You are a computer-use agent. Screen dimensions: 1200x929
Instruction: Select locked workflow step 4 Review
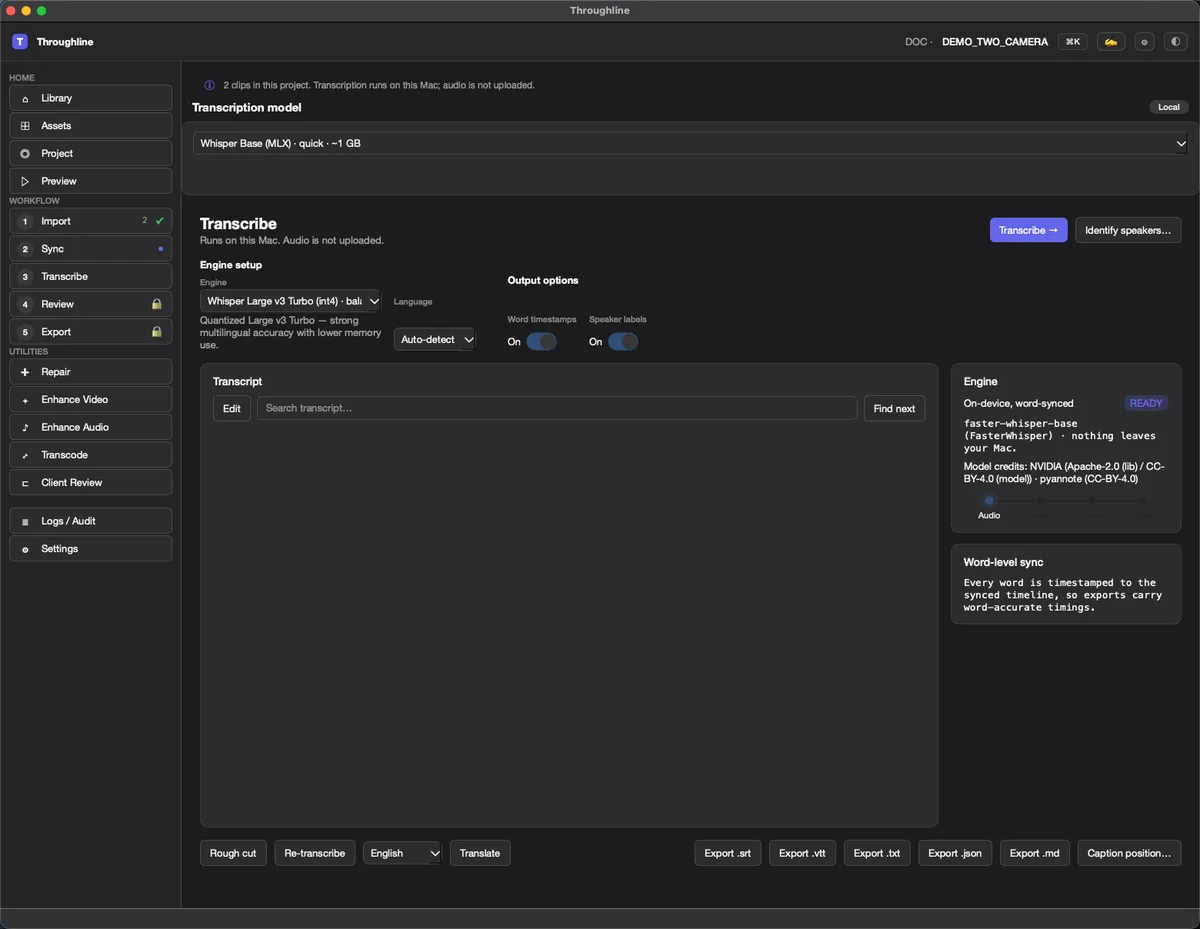pyautogui.click(x=91, y=304)
